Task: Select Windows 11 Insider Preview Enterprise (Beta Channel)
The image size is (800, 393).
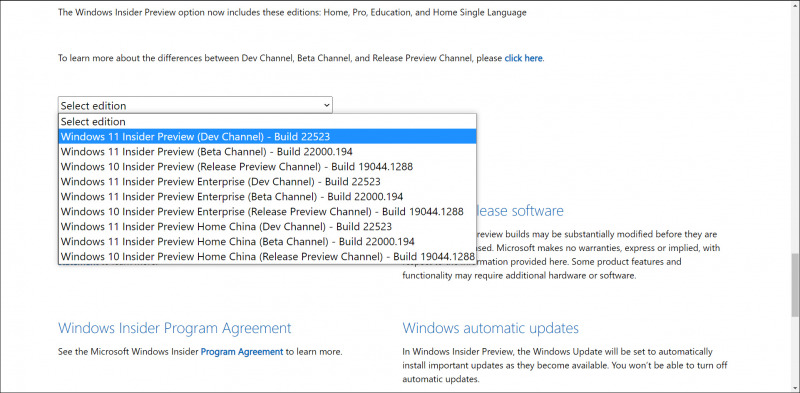Action: (267, 196)
